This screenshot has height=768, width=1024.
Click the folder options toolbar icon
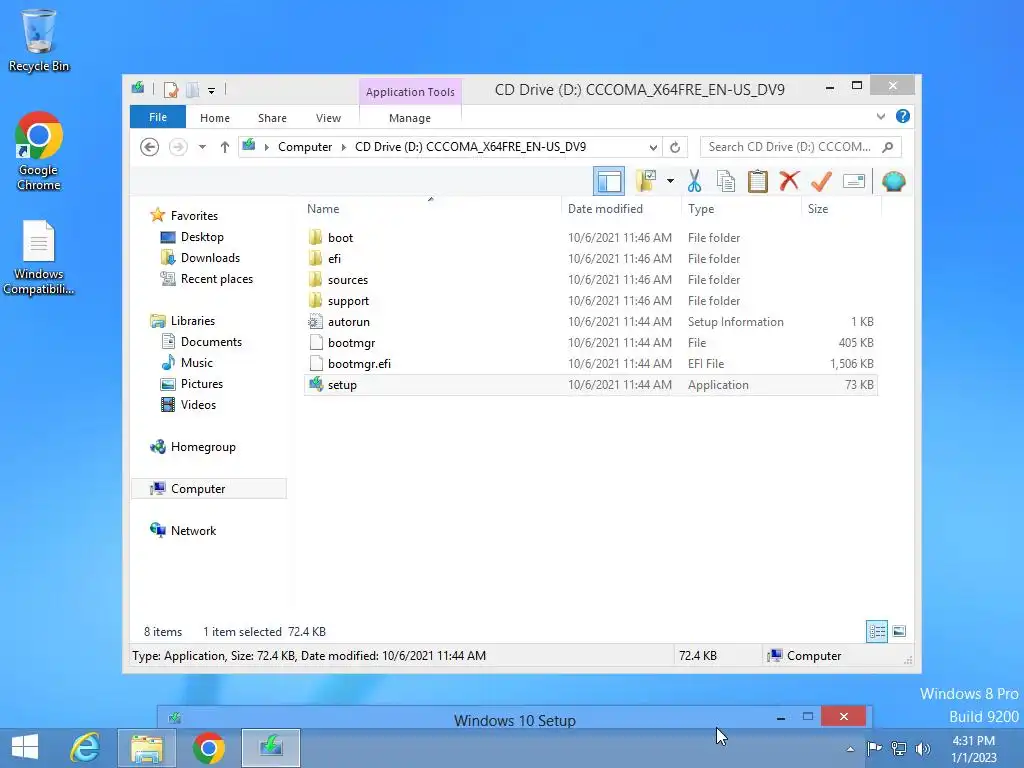pyautogui.click(x=646, y=181)
